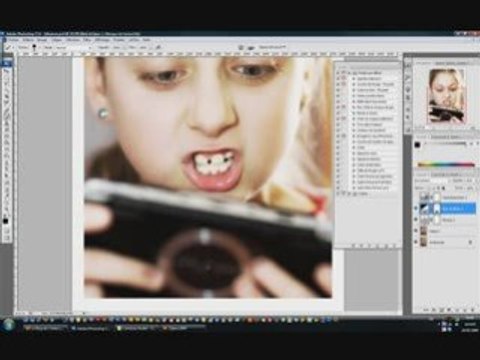The height and width of the screenshot is (360, 480).
Task: Open the Calque menu
Action: tap(57, 40)
